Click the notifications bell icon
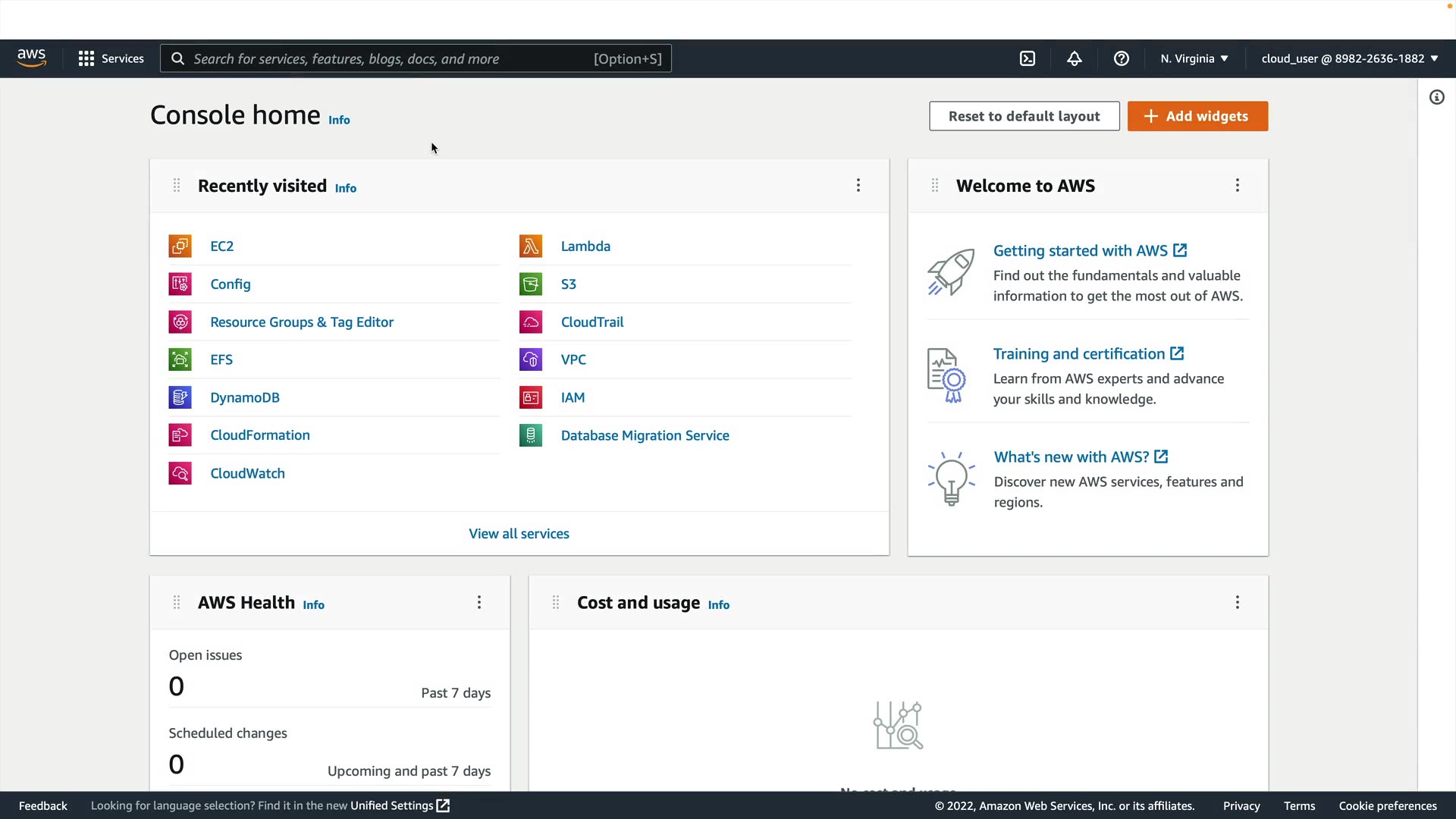 point(1074,58)
